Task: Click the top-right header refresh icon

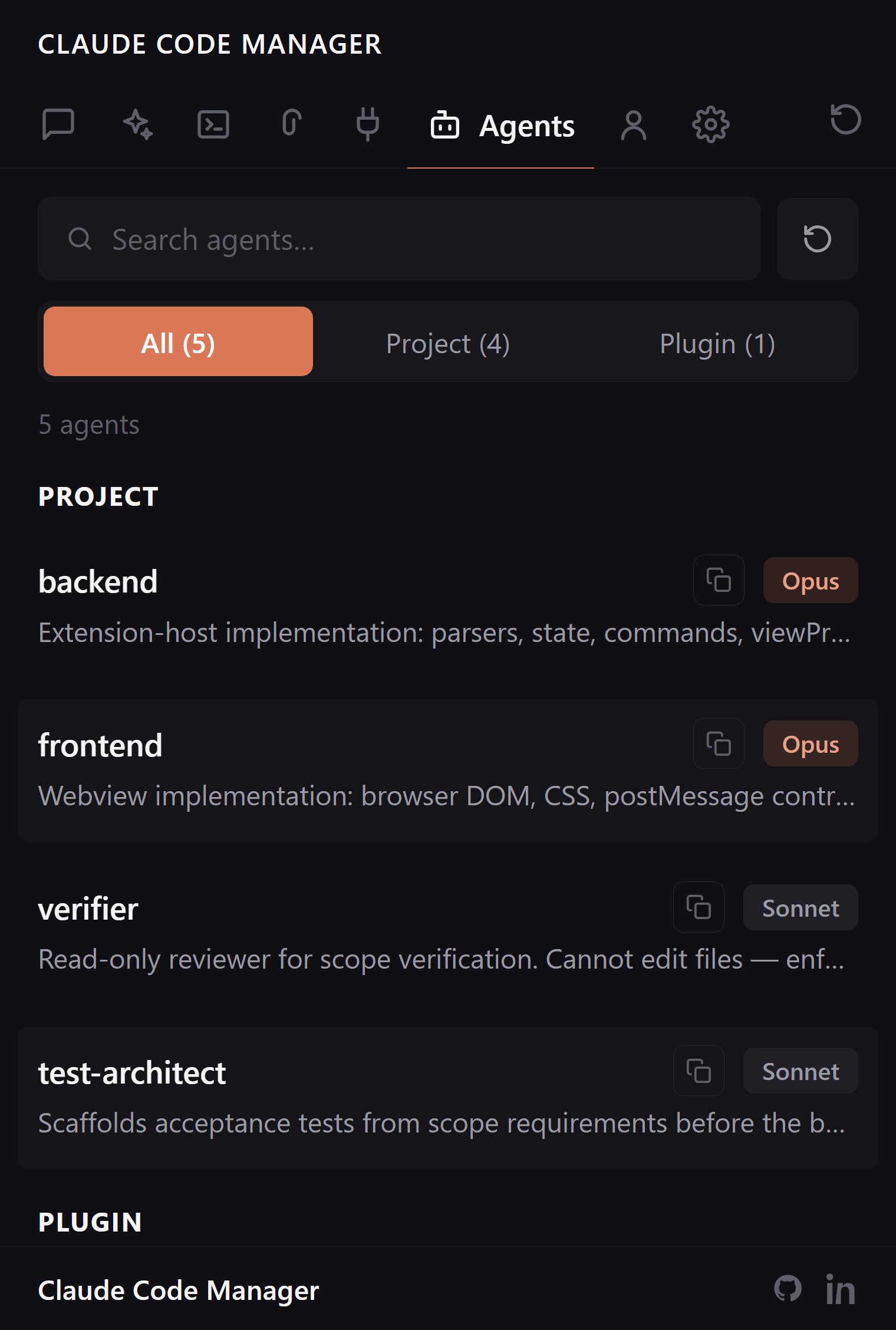Action: click(845, 119)
